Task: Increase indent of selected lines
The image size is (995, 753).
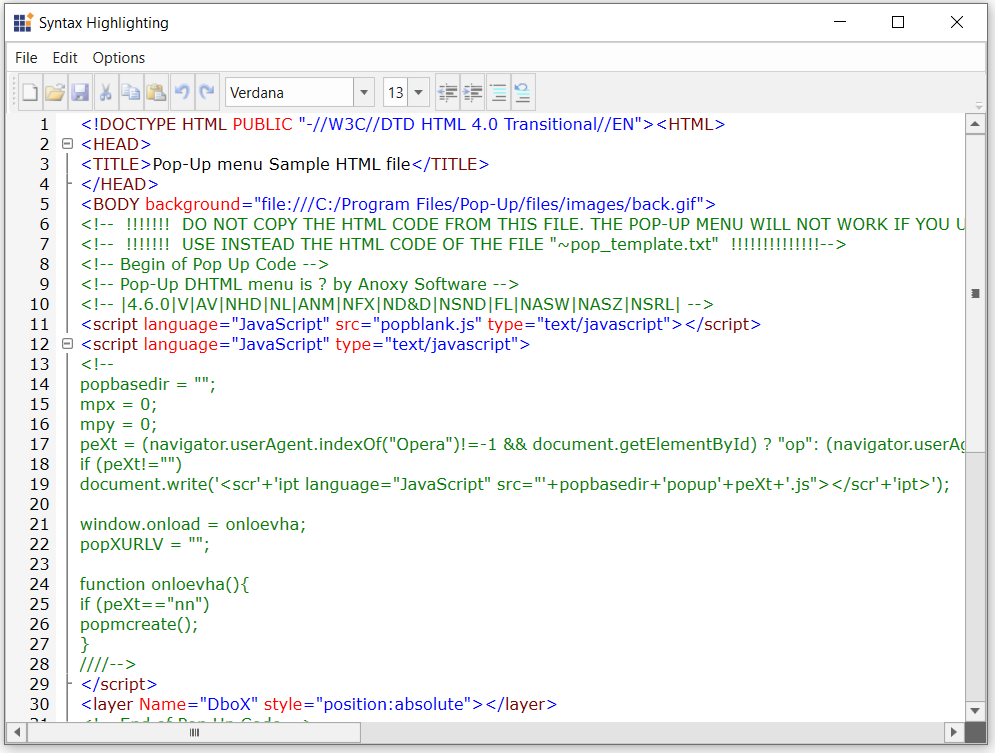Action: (473, 93)
